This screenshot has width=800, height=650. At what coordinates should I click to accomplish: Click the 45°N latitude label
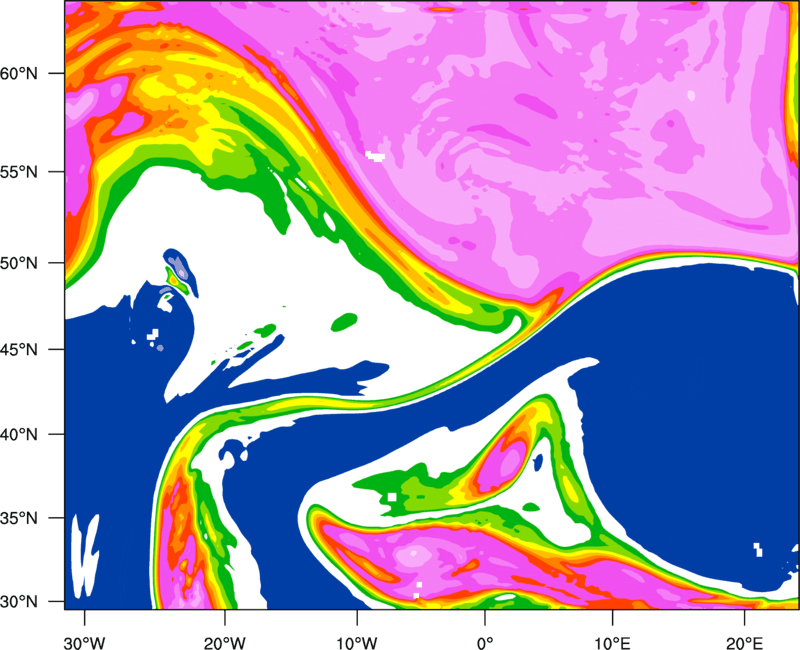pyautogui.click(x=19, y=350)
